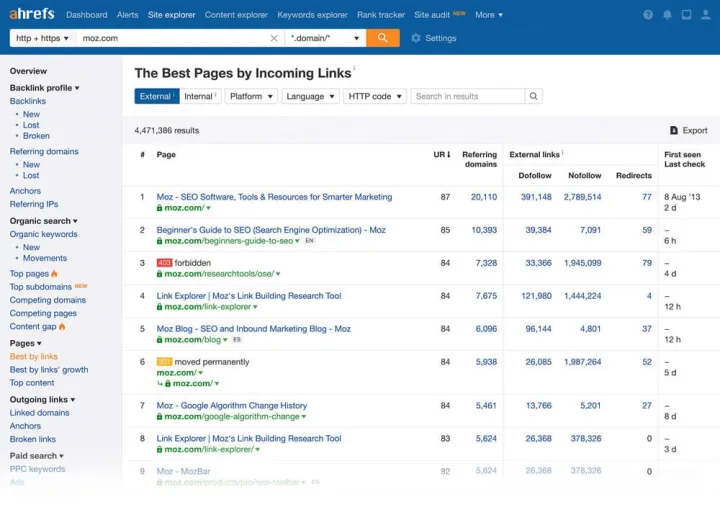
Task: Click the info icon next to External links header
Action: tap(562, 152)
